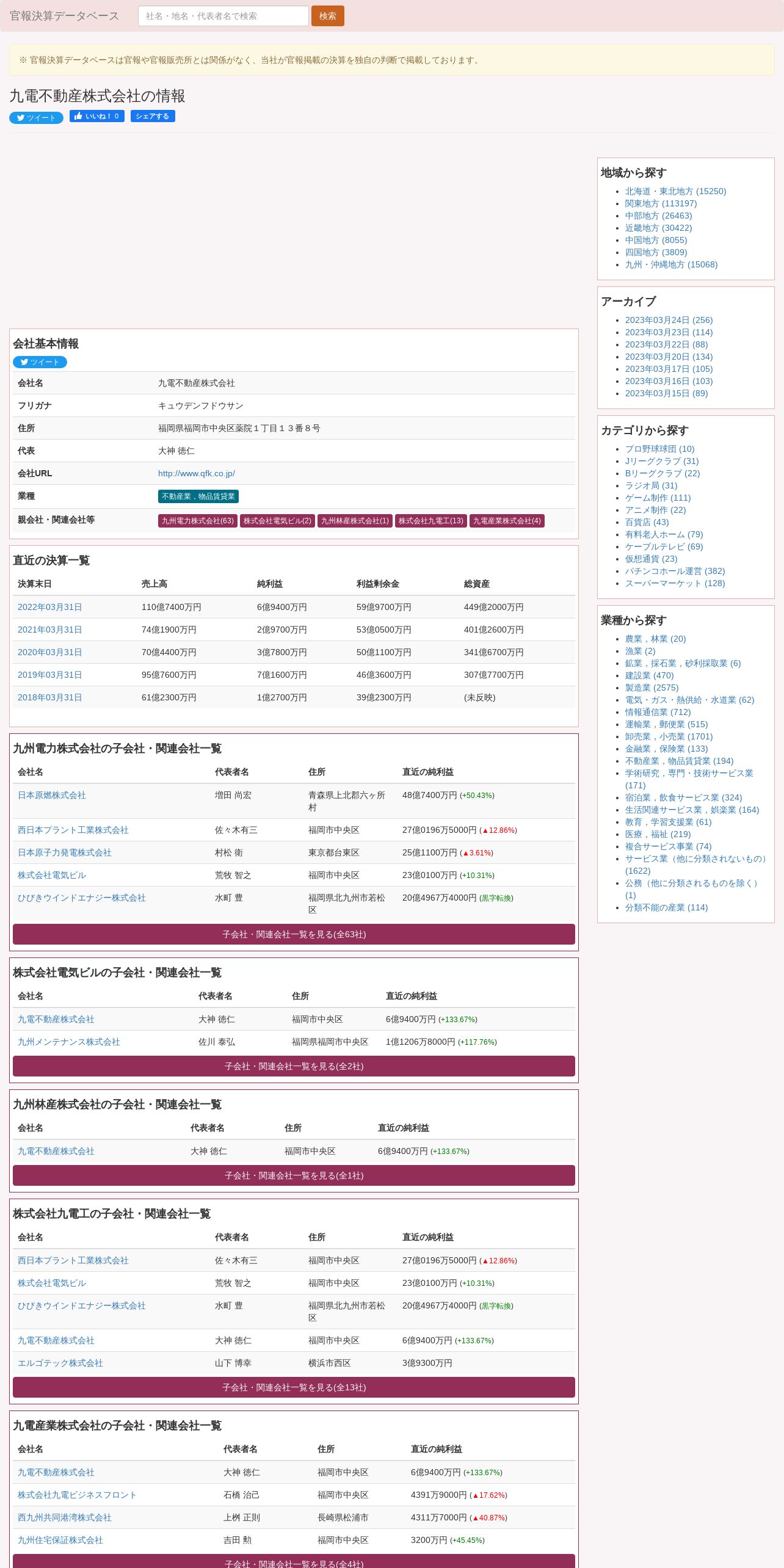Open archive 2023年03月20日 (134)
Screen dimensions: 784x1568
click(x=669, y=357)
